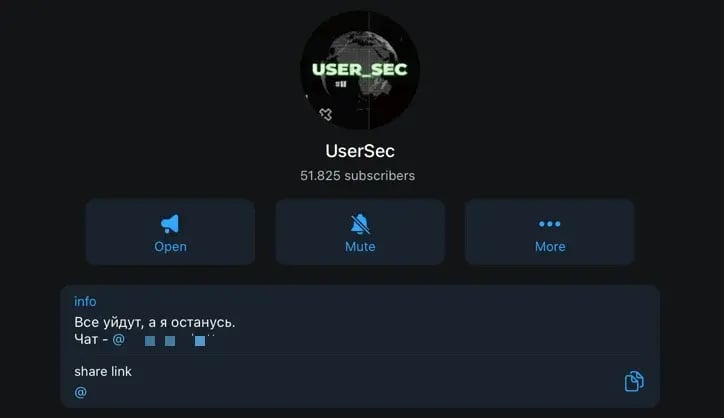Click the crossed-out bell icon
724x418 pixels.
[360, 224]
